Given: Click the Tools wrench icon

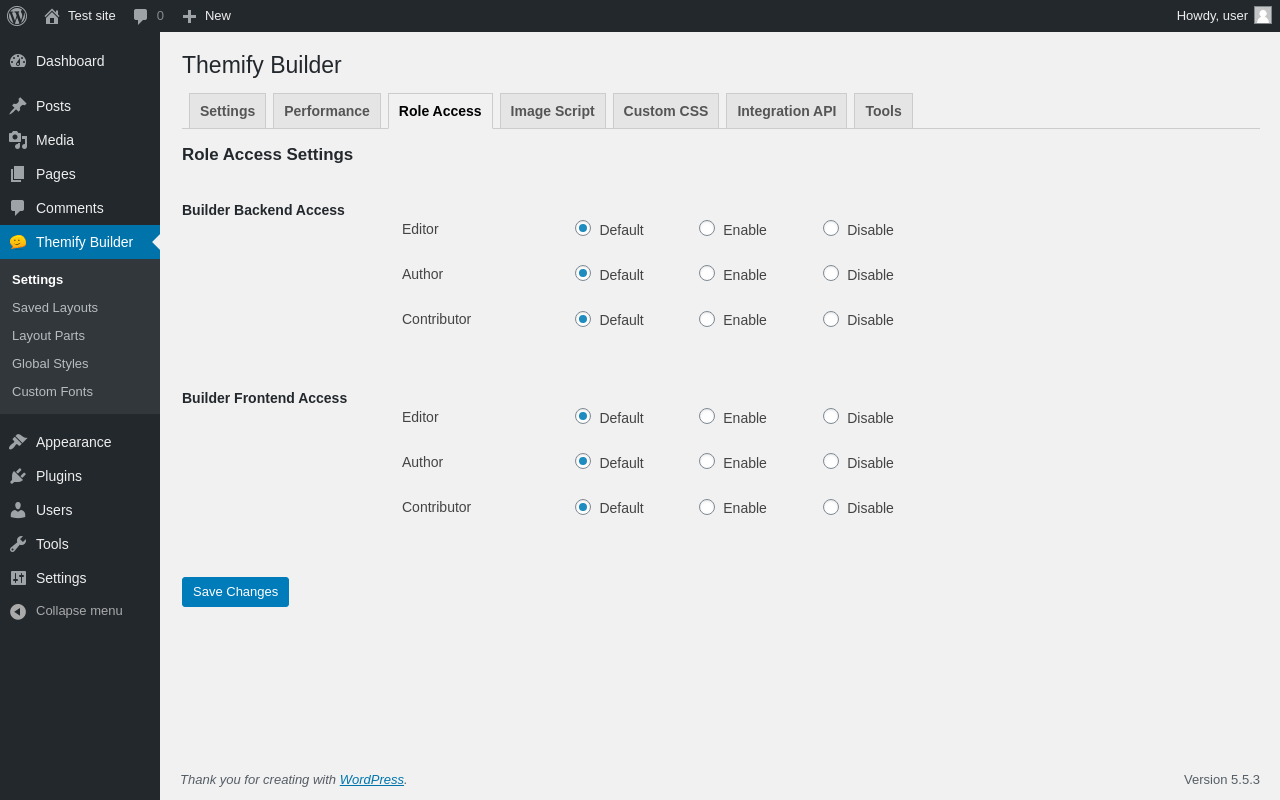Looking at the screenshot, I should pyautogui.click(x=18, y=544).
